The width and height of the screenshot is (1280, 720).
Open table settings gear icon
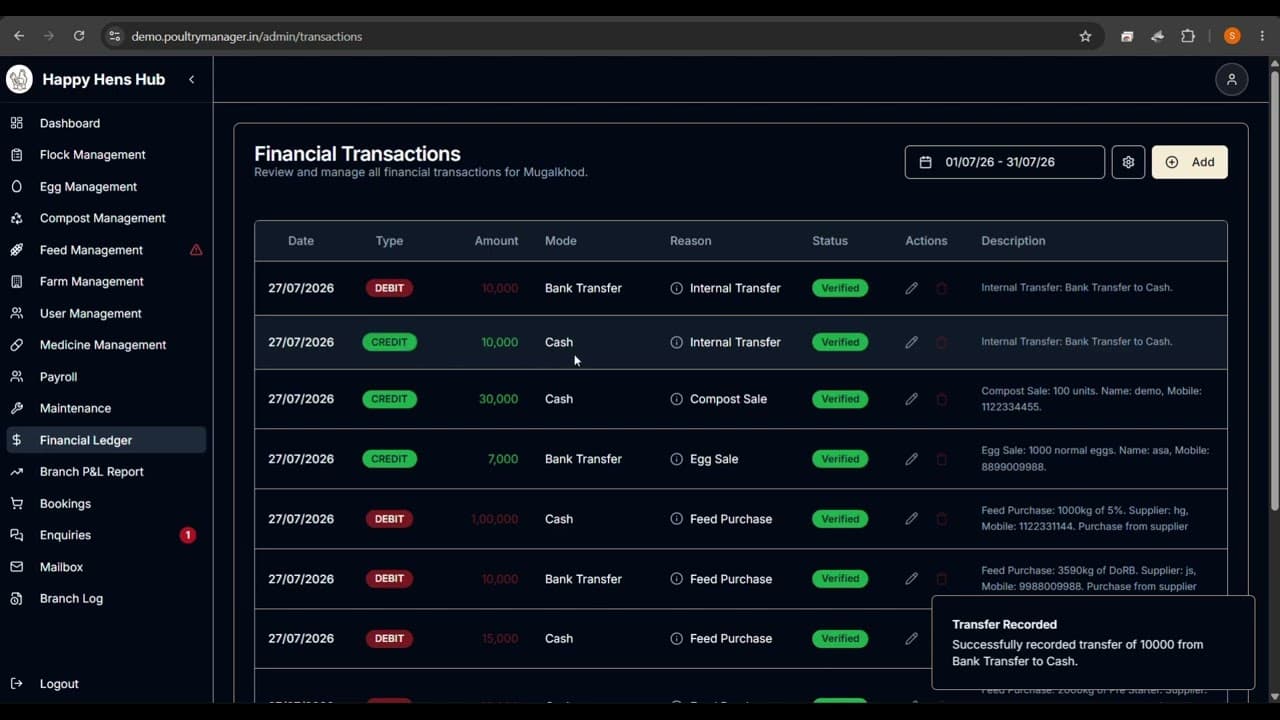point(1128,162)
